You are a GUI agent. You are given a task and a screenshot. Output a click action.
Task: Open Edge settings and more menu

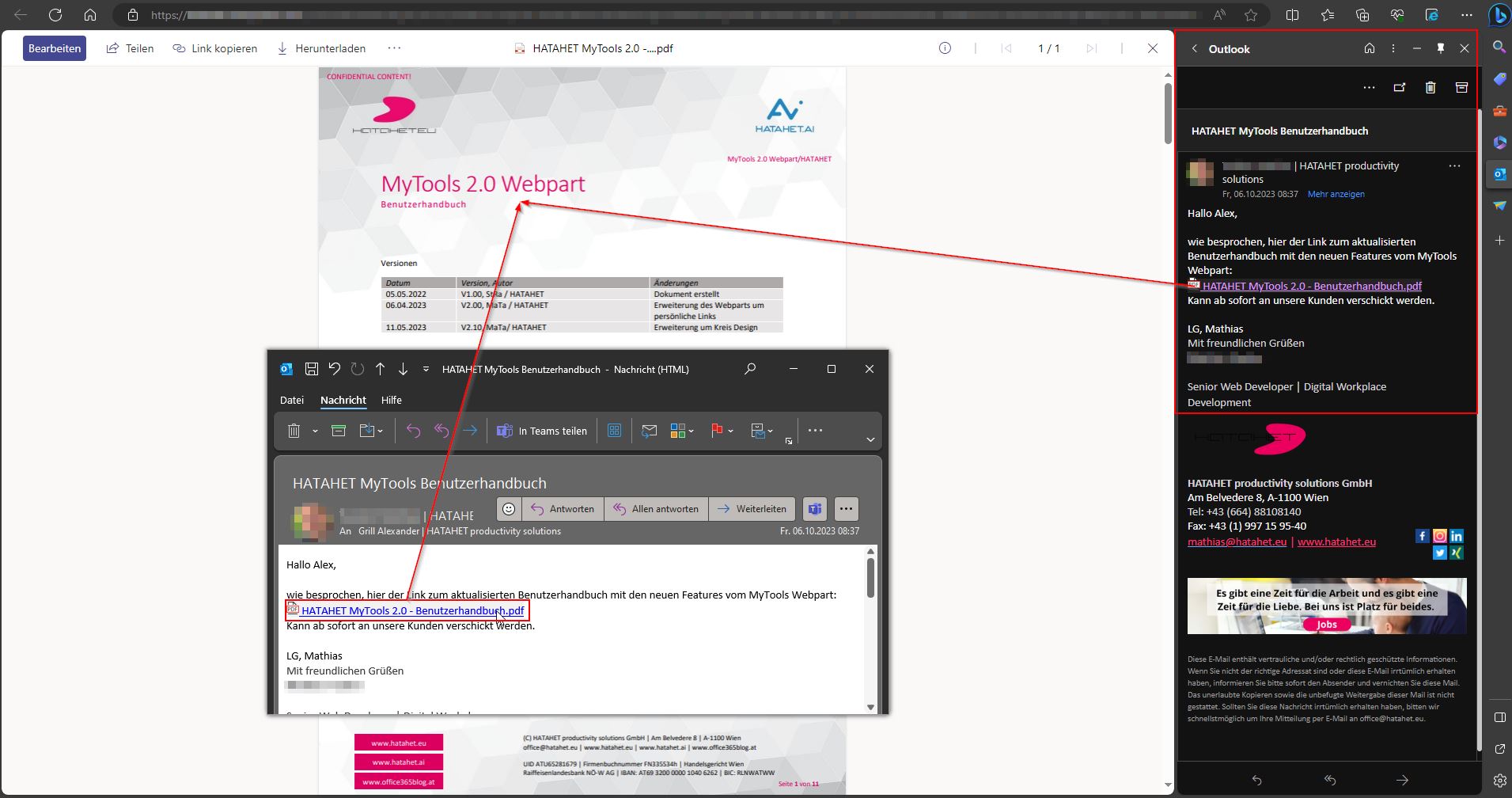1467,15
